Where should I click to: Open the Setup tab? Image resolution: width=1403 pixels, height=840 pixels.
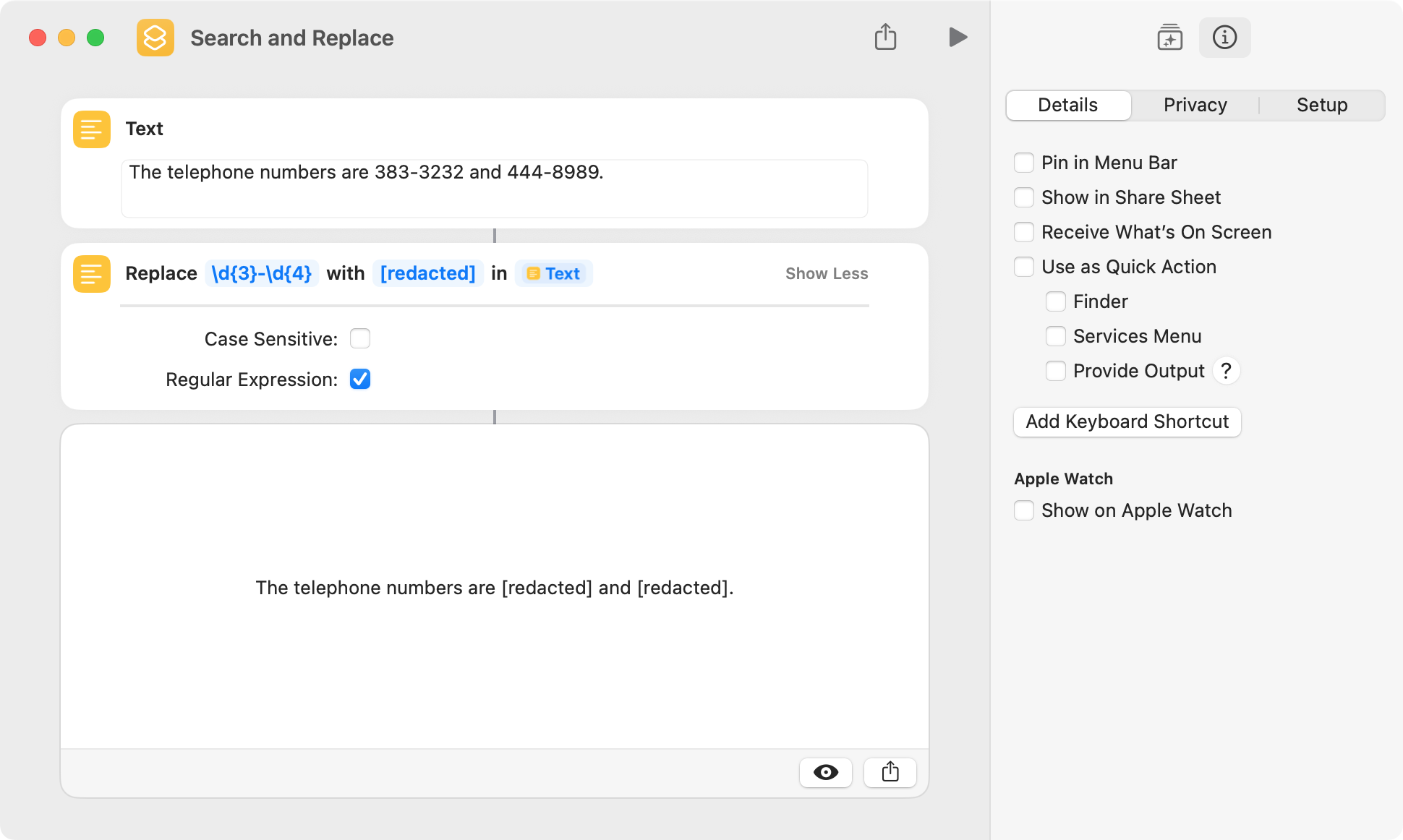point(1321,106)
